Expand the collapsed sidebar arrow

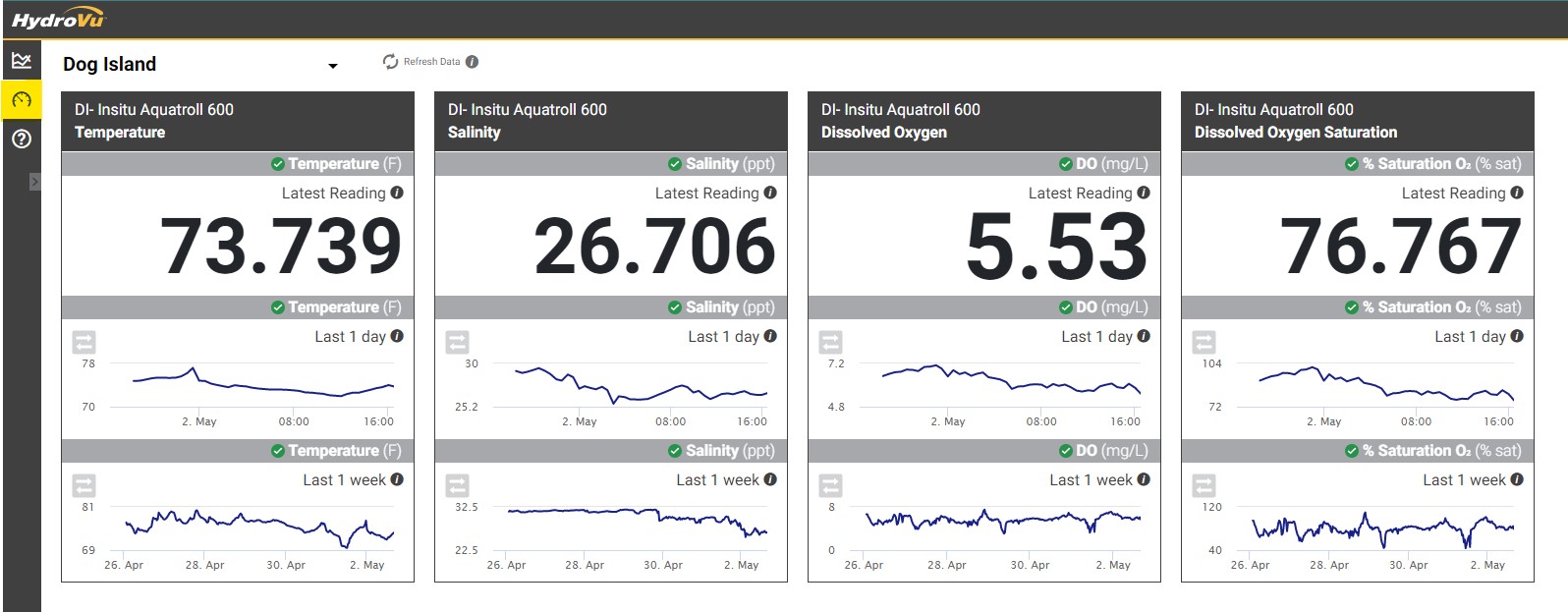coord(34,182)
